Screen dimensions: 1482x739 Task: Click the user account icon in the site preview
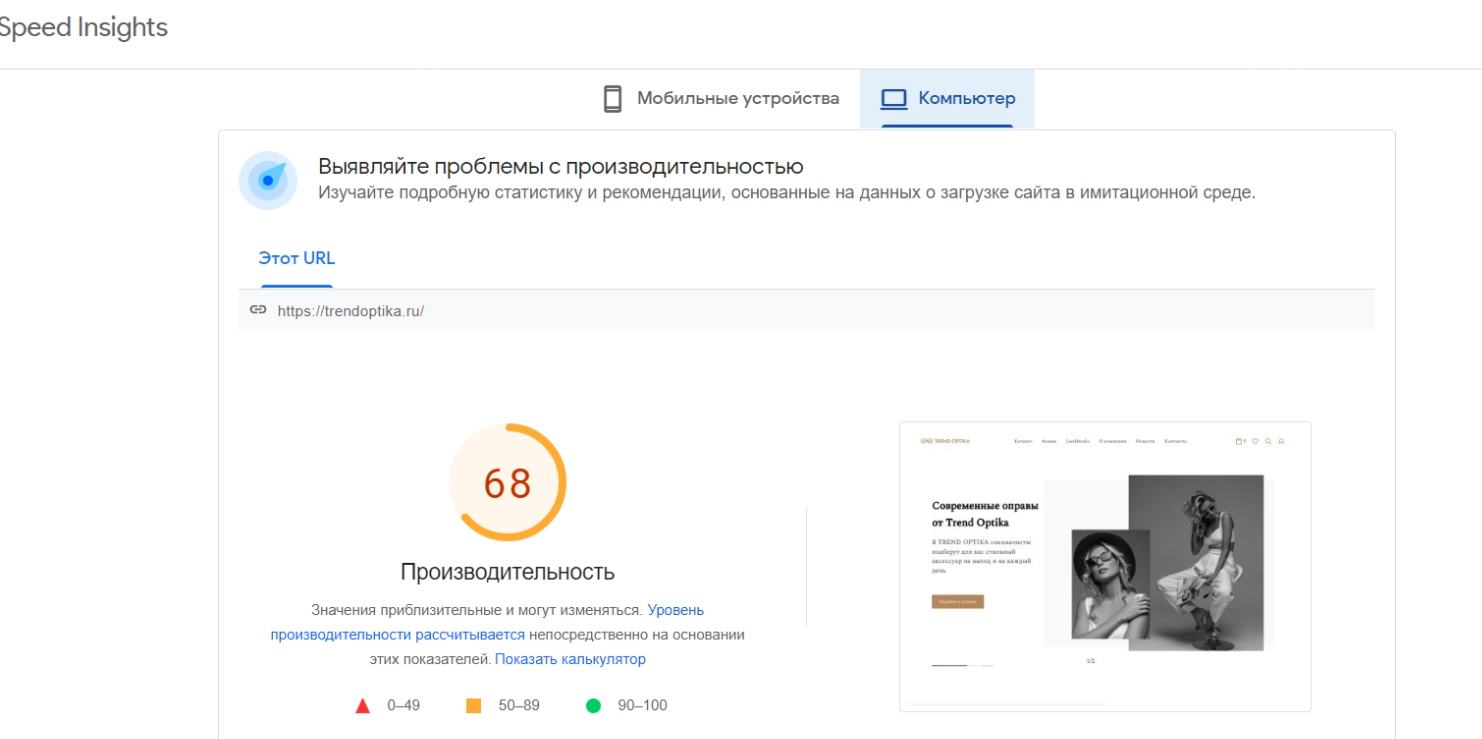coord(1281,441)
